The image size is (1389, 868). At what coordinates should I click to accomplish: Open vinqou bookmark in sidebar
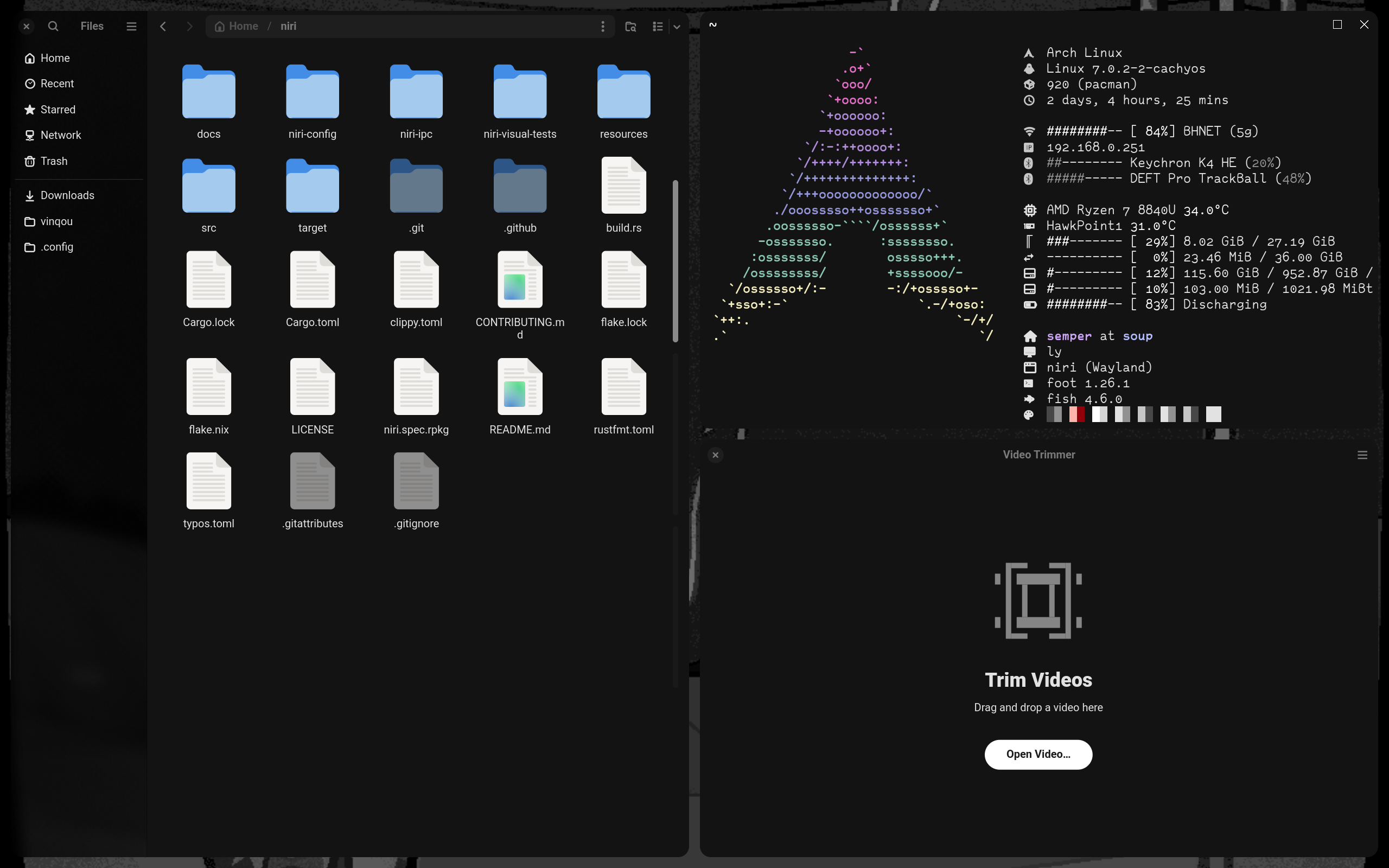79,221
